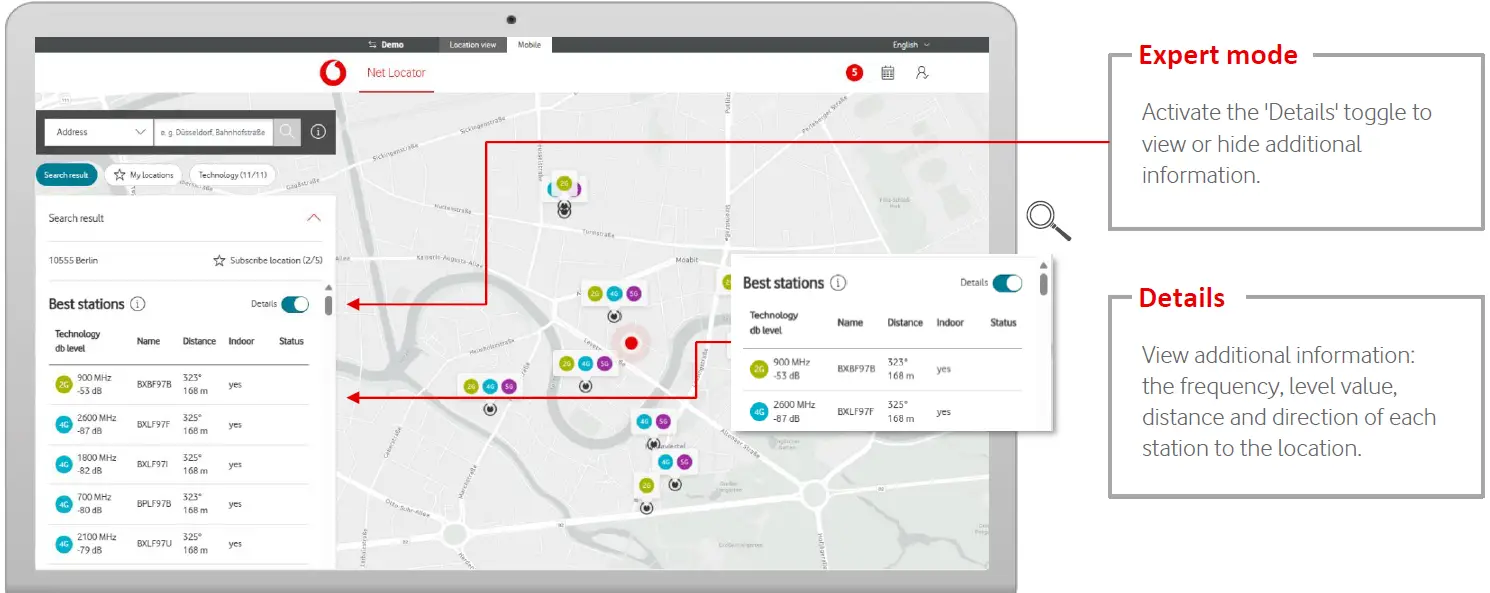Open the English language dropdown
Screen dimensions: 1490x593
click(x=911, y=45)
